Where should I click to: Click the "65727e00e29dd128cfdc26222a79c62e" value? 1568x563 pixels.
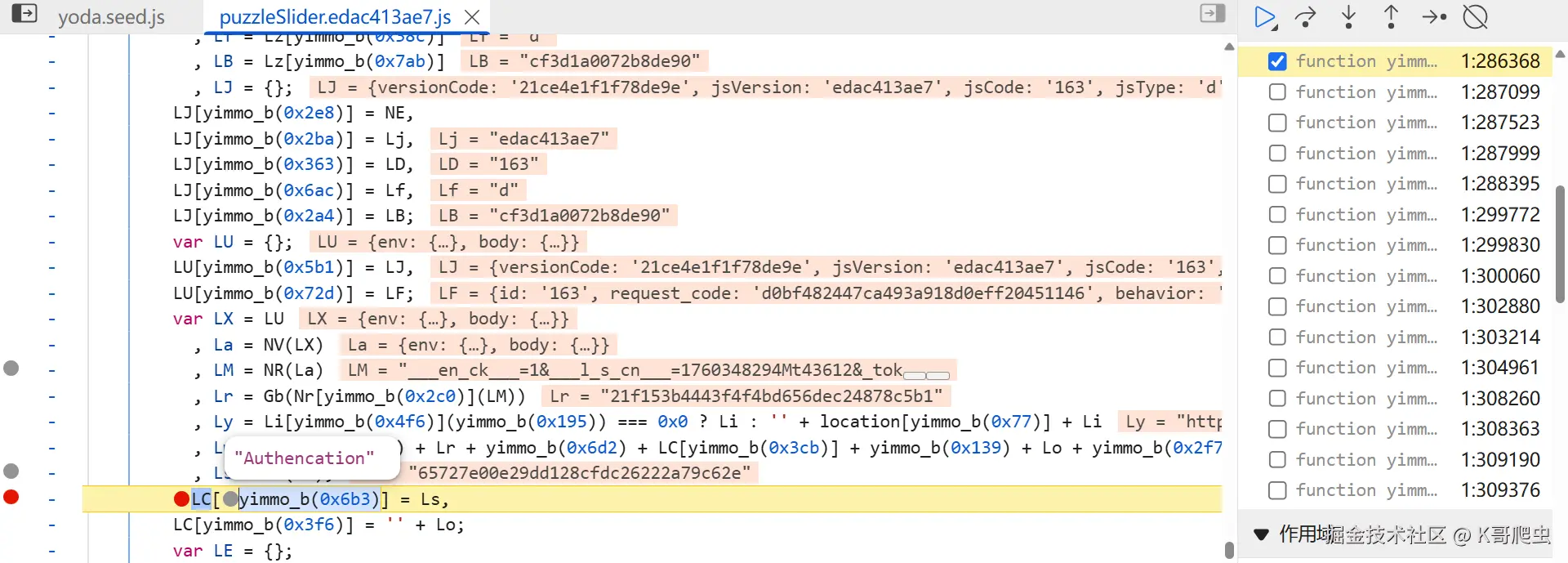579,473
